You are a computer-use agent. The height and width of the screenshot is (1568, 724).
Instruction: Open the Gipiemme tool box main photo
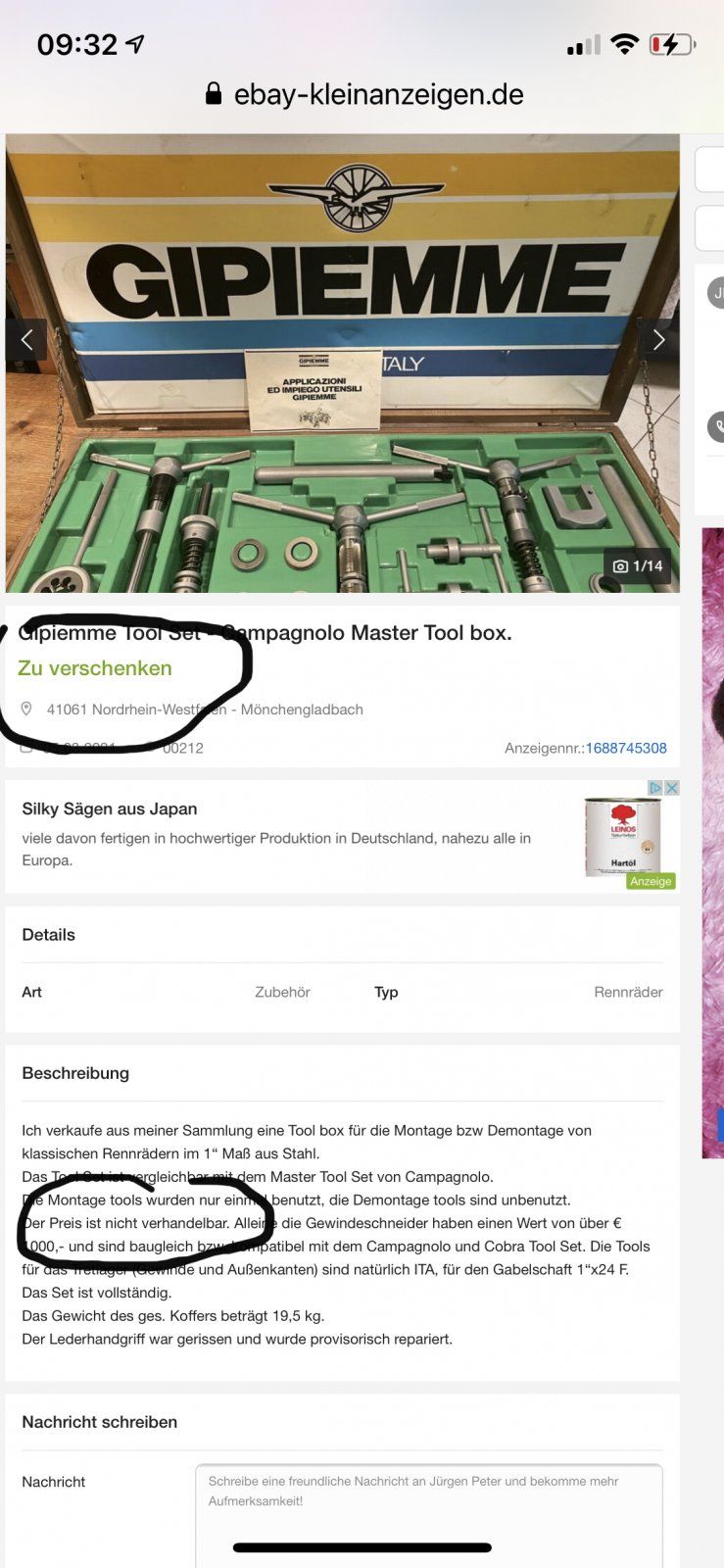tap(342, 364)
